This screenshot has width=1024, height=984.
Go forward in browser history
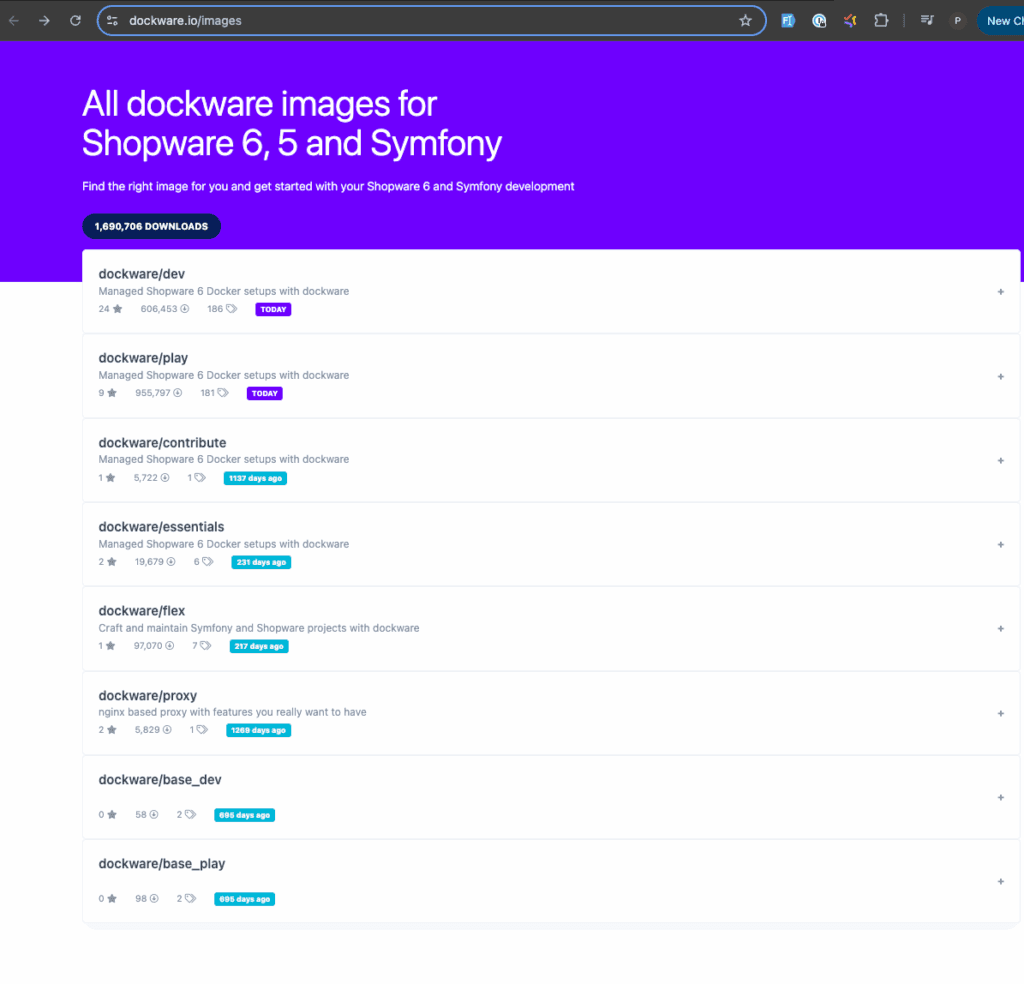tap(44, 21)
